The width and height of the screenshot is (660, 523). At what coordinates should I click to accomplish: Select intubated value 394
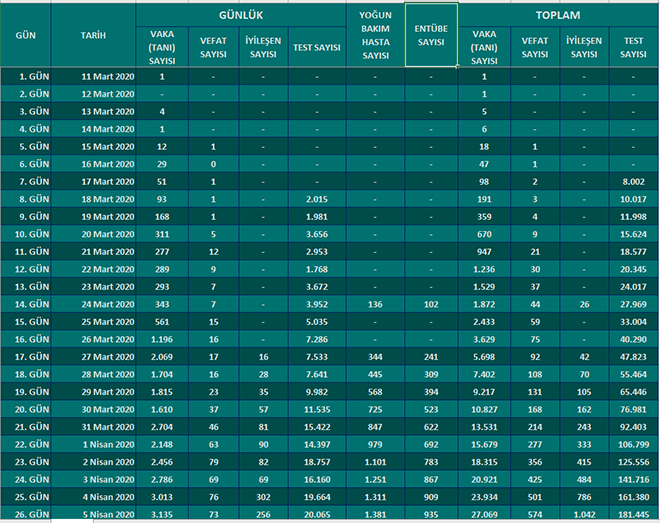(431, 392)
